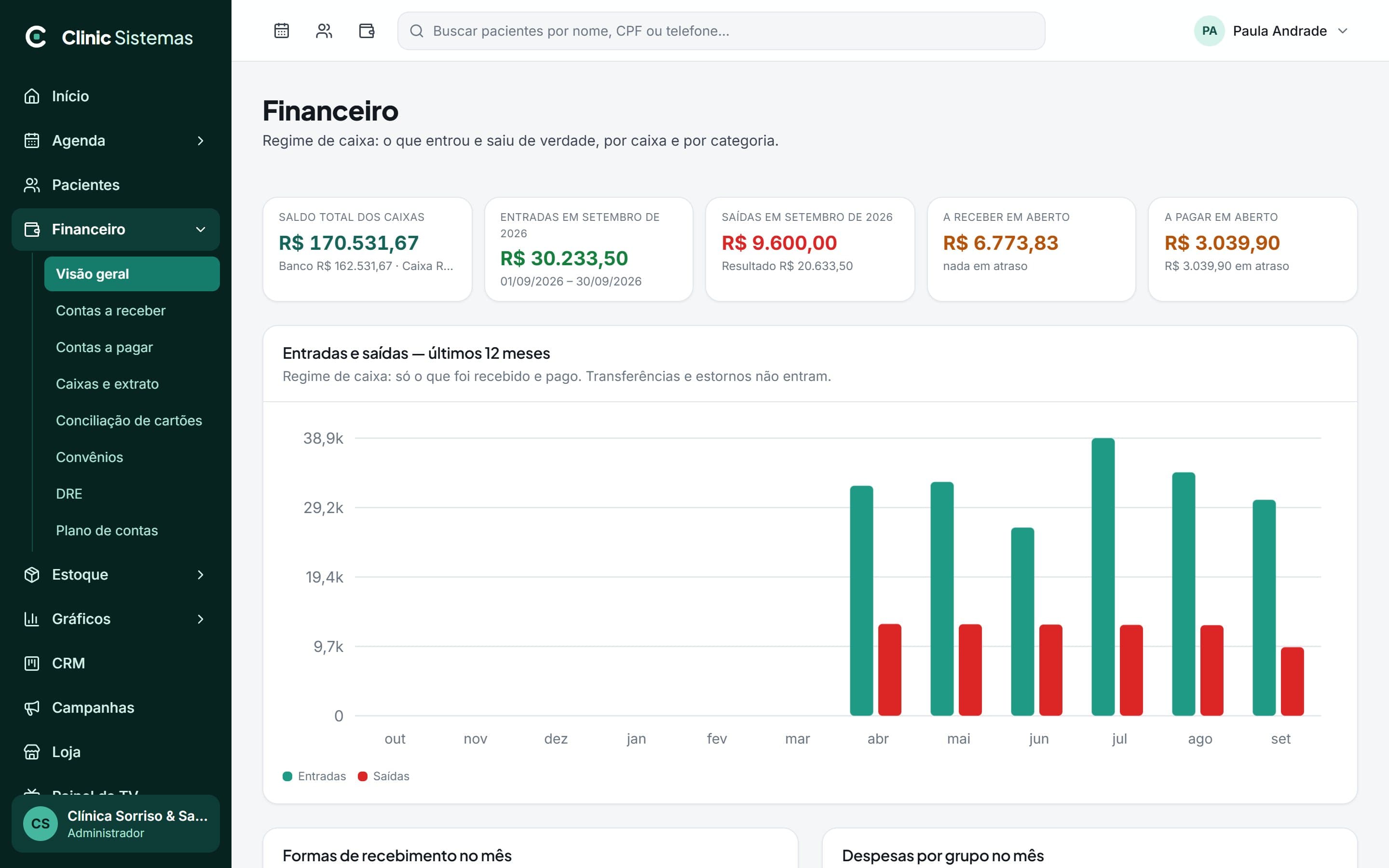Expand the Agenda submenu chevron
Screen dimensions: 1389x868
pos(200,141)
